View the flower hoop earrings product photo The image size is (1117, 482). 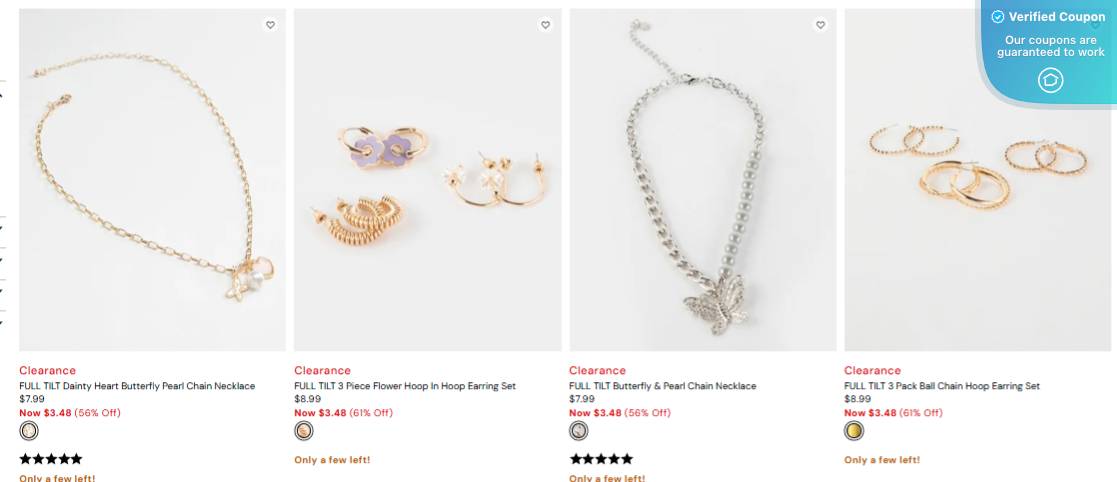coord(427,180)
